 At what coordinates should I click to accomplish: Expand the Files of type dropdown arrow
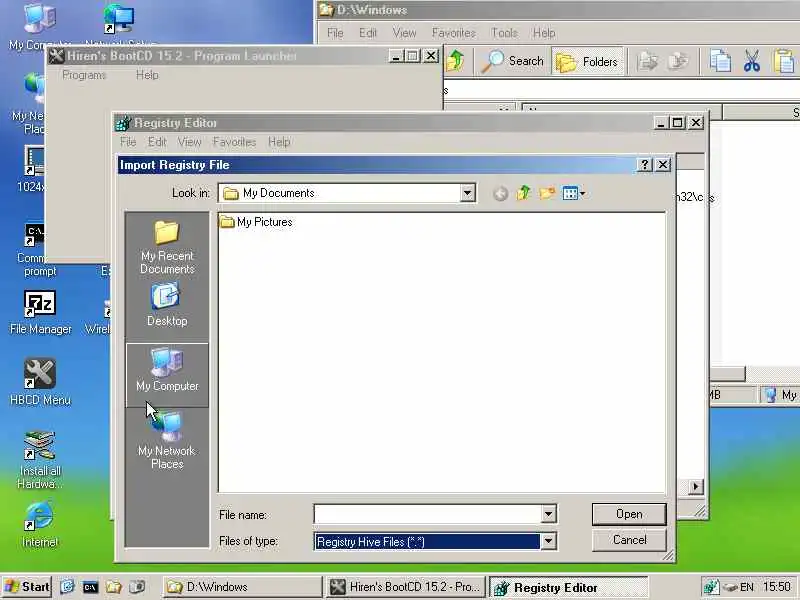(548, 541)
